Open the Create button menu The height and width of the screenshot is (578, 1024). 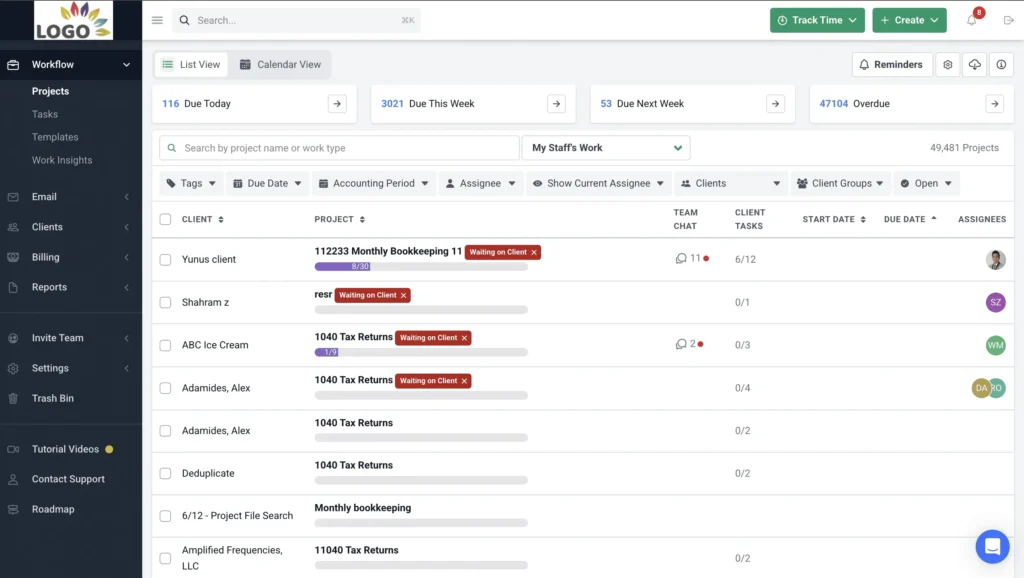point(909,19)
